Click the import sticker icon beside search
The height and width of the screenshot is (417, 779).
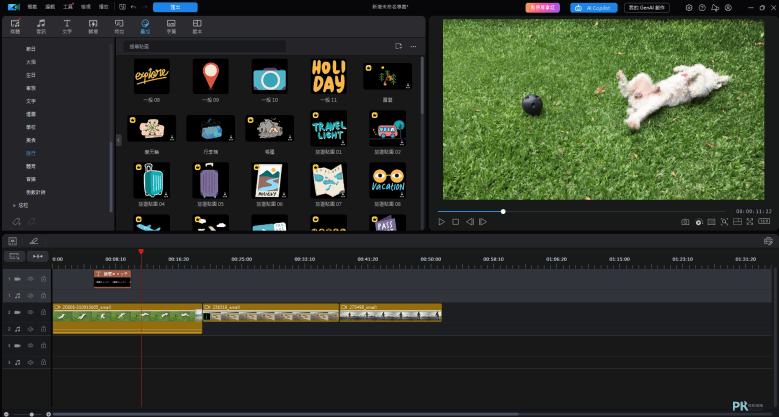coord(398,46)
